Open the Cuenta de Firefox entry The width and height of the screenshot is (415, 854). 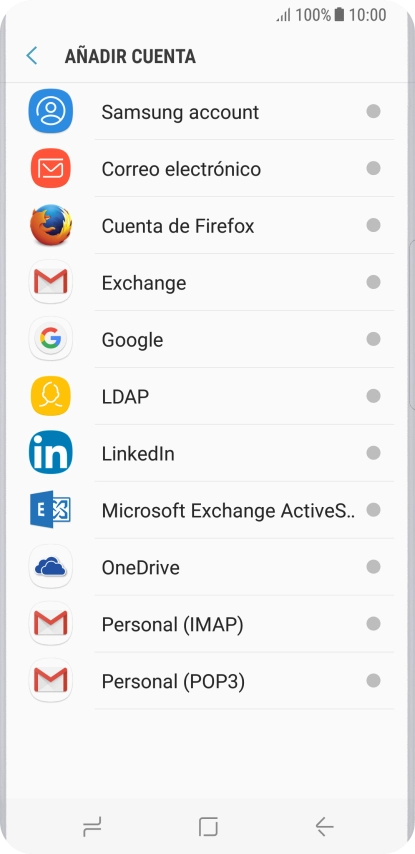point(208,225)
